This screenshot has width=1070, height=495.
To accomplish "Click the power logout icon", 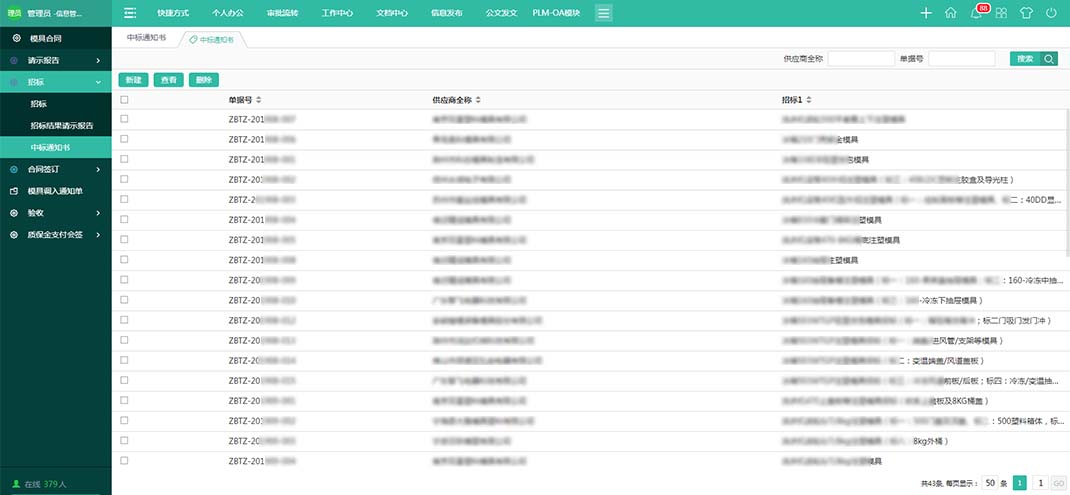I will pos(1051,13).
